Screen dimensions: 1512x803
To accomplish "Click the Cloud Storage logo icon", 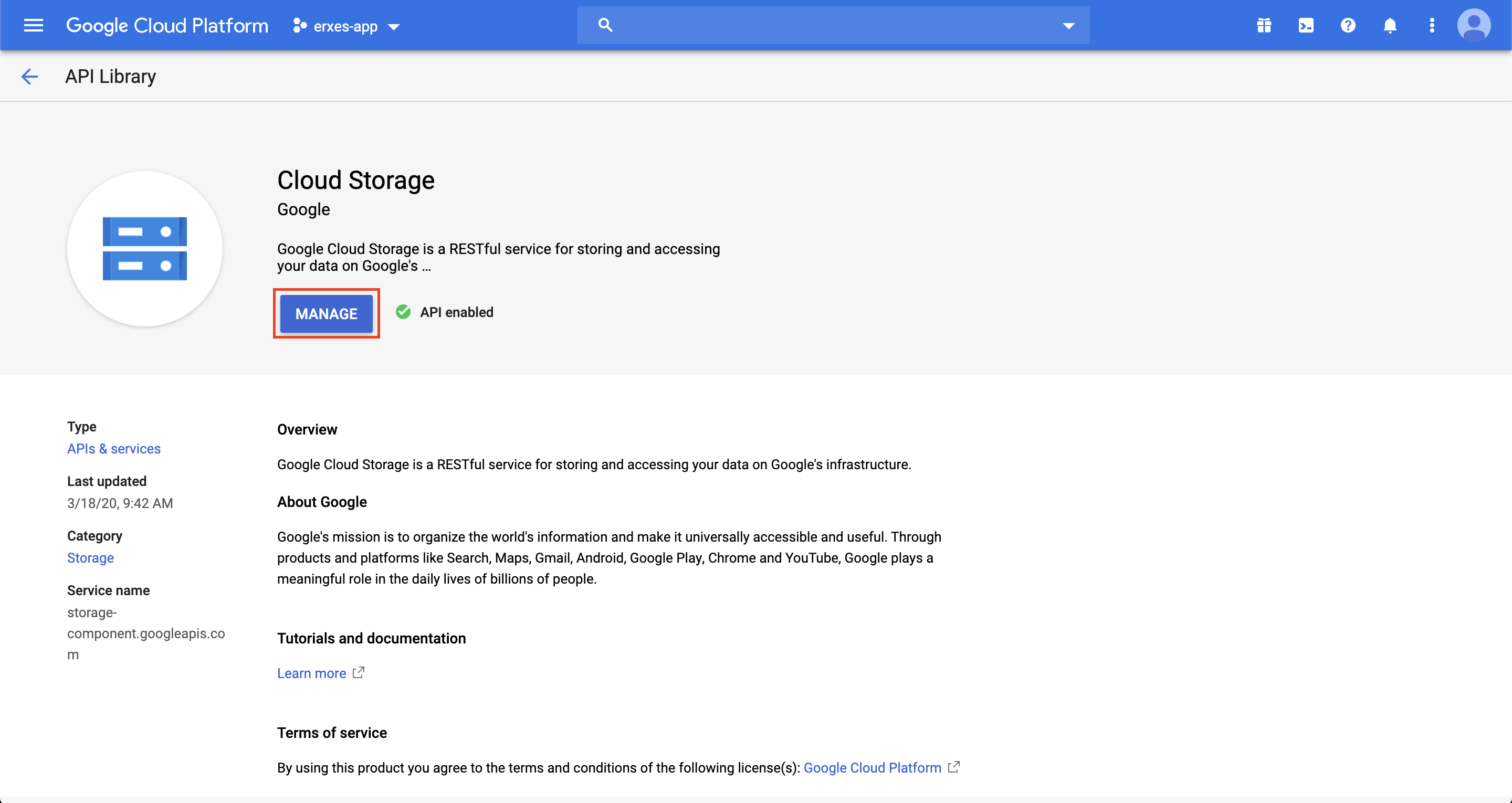I will pyautogui.click(x=144, y=248).
